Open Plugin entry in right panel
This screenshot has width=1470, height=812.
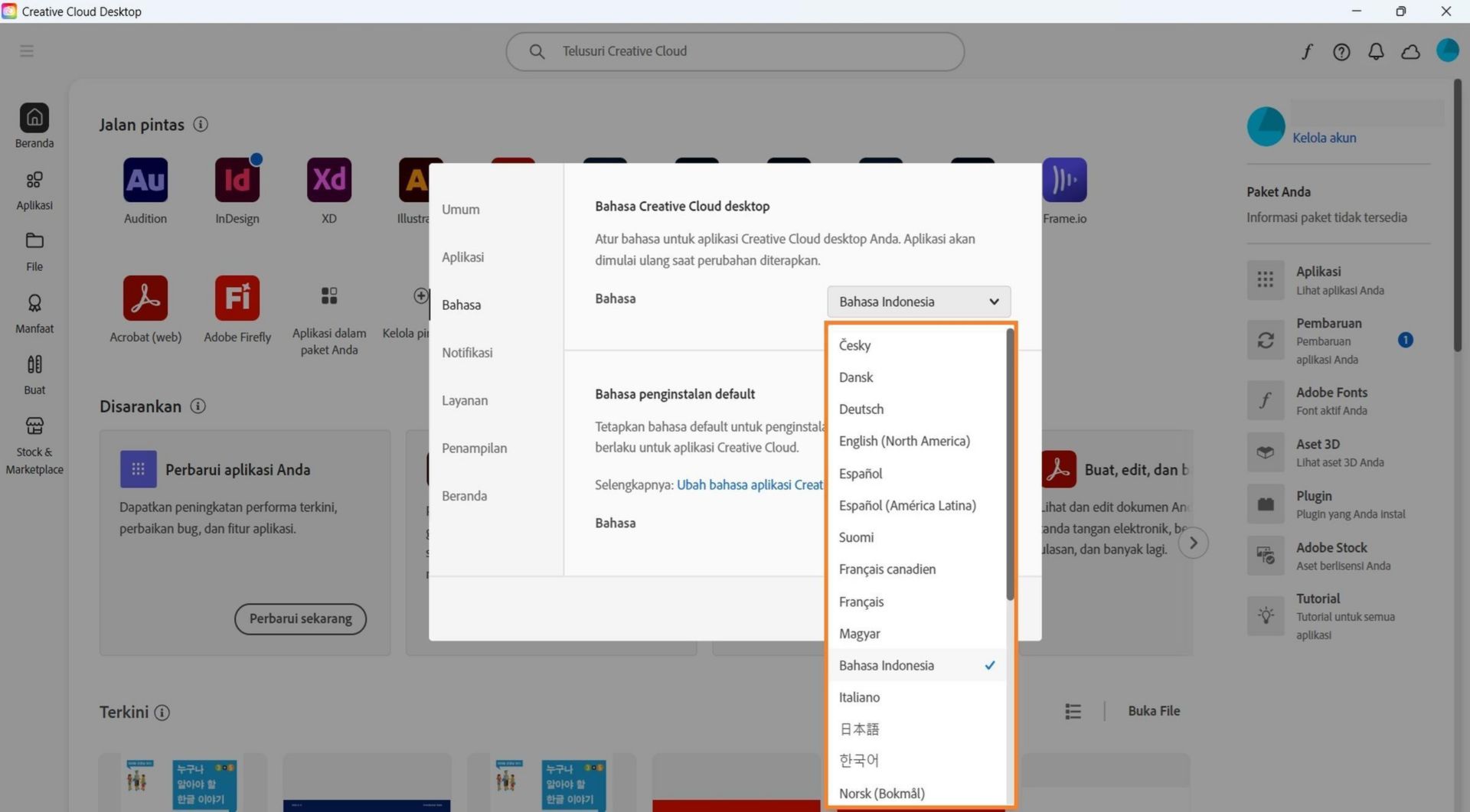pos(1331,504)
